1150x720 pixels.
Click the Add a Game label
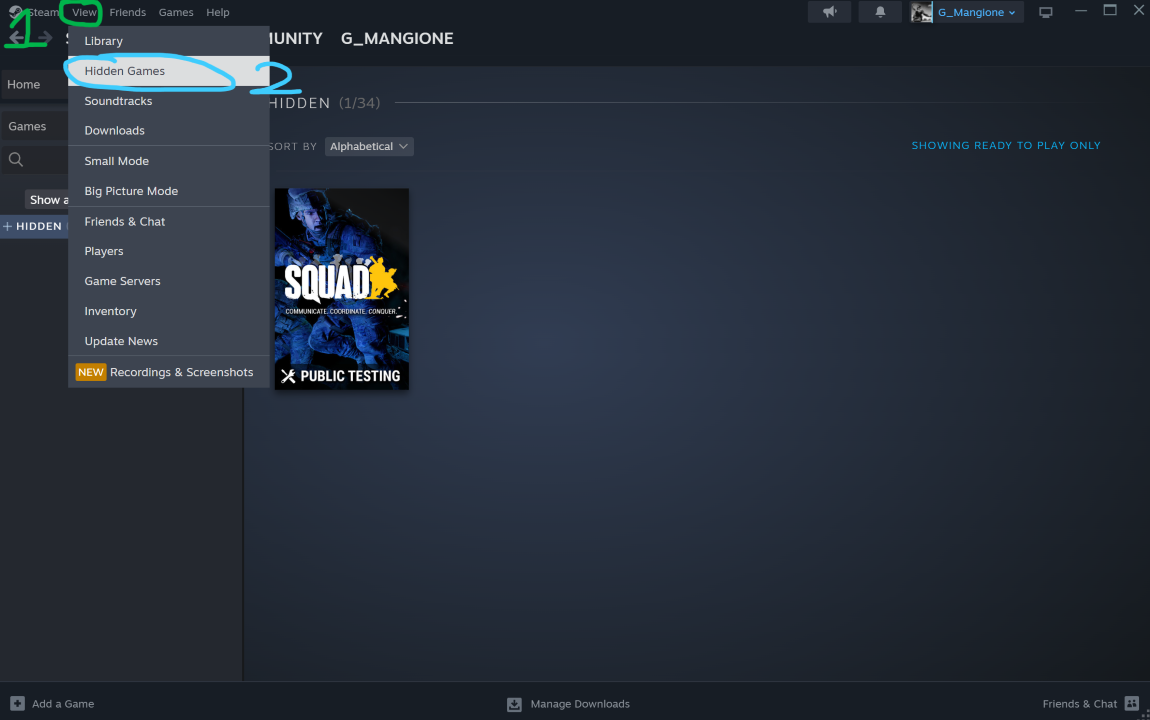coord(63,704)
